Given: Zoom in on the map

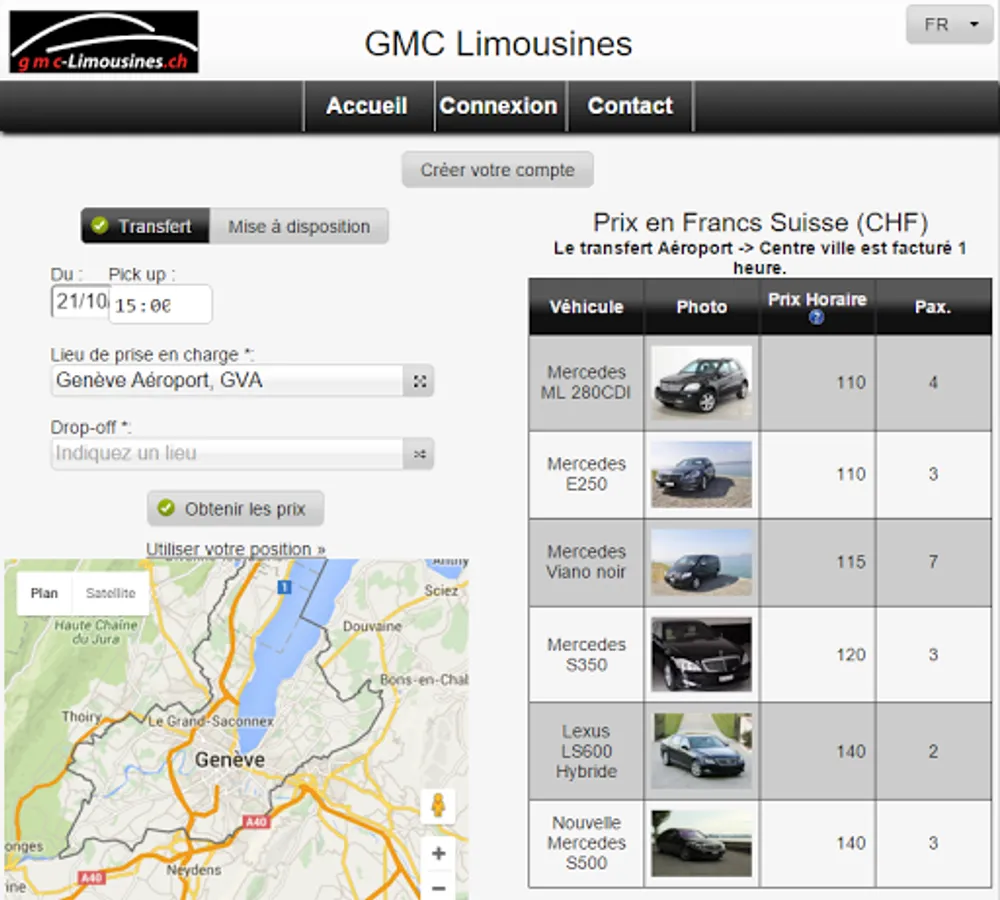Looking at the screenshot, I should [438, 853].
